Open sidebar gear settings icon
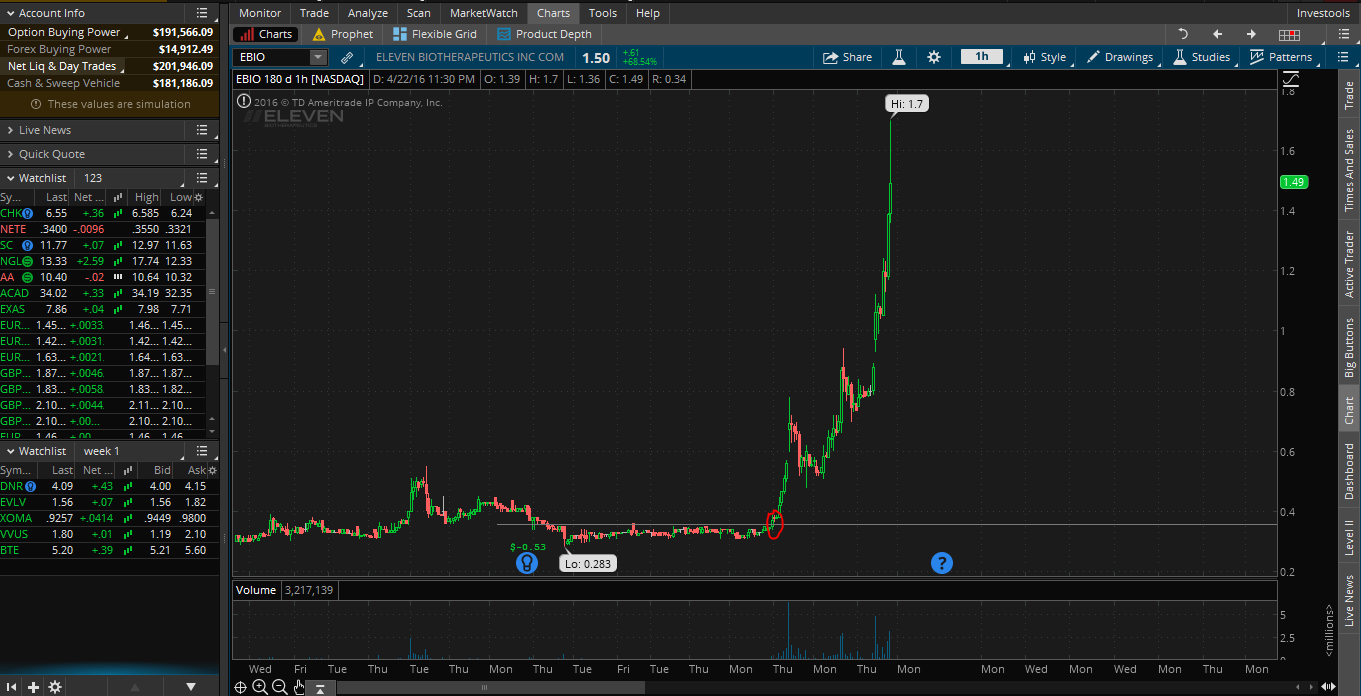1361x696 pixels. pyautogui.click(x=55, y=687)
